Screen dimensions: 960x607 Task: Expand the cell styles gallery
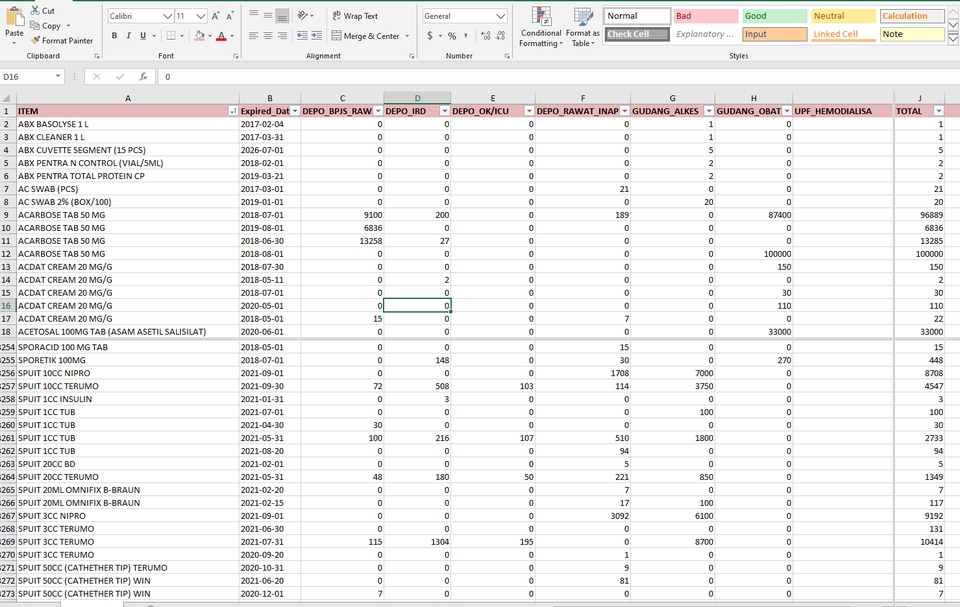pos(953,39)
